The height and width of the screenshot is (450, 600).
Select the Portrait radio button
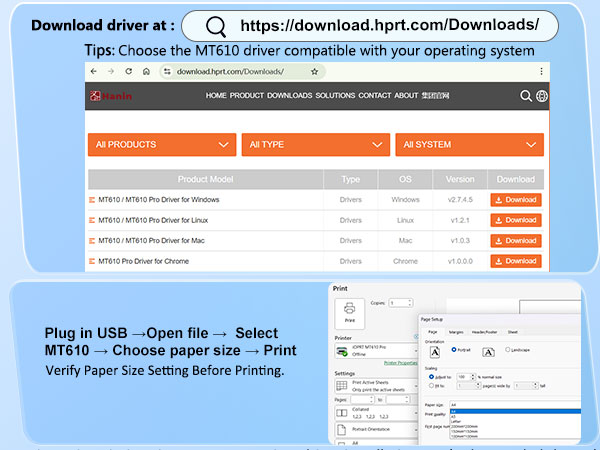tap(454, 350)
